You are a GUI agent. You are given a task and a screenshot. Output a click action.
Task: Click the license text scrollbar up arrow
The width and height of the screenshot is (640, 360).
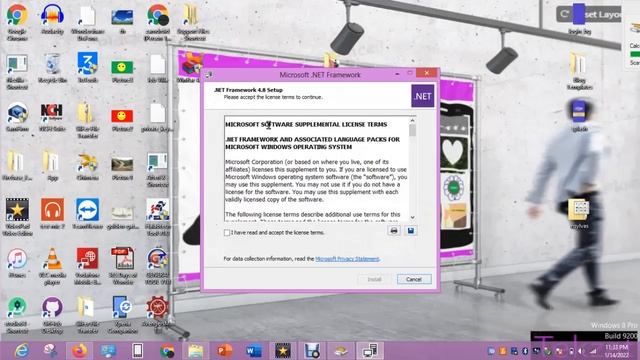click(x=412, y=120)
